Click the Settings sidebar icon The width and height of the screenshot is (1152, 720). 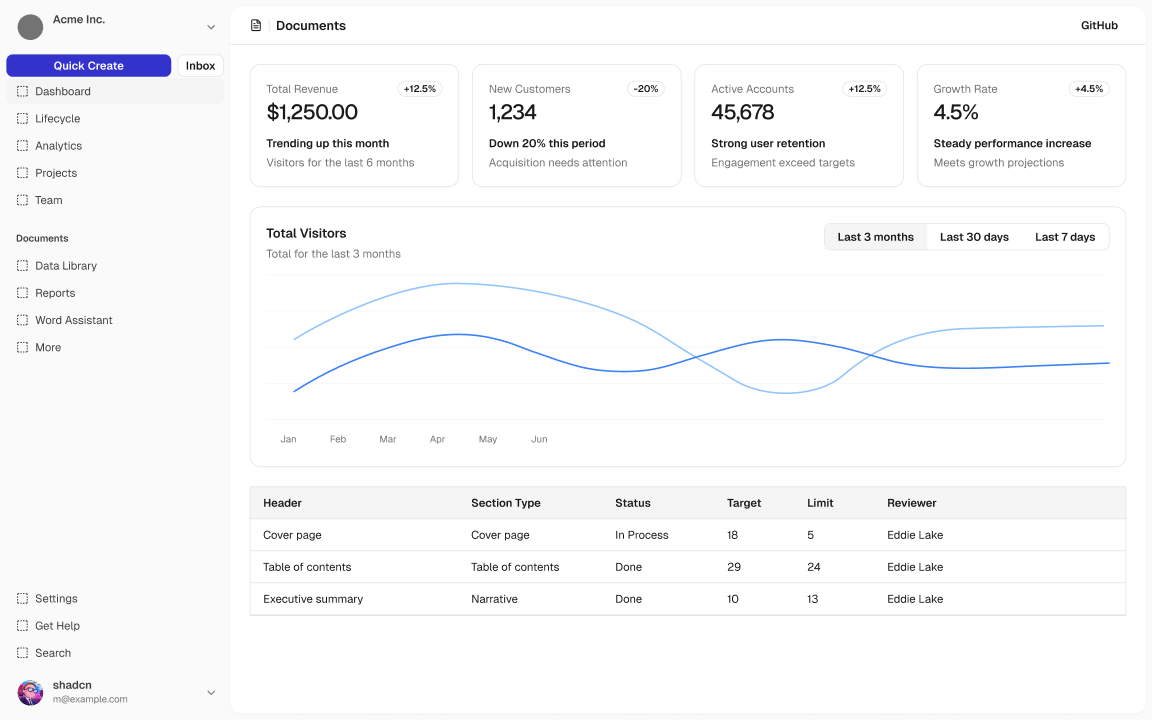tap(23, 598)
